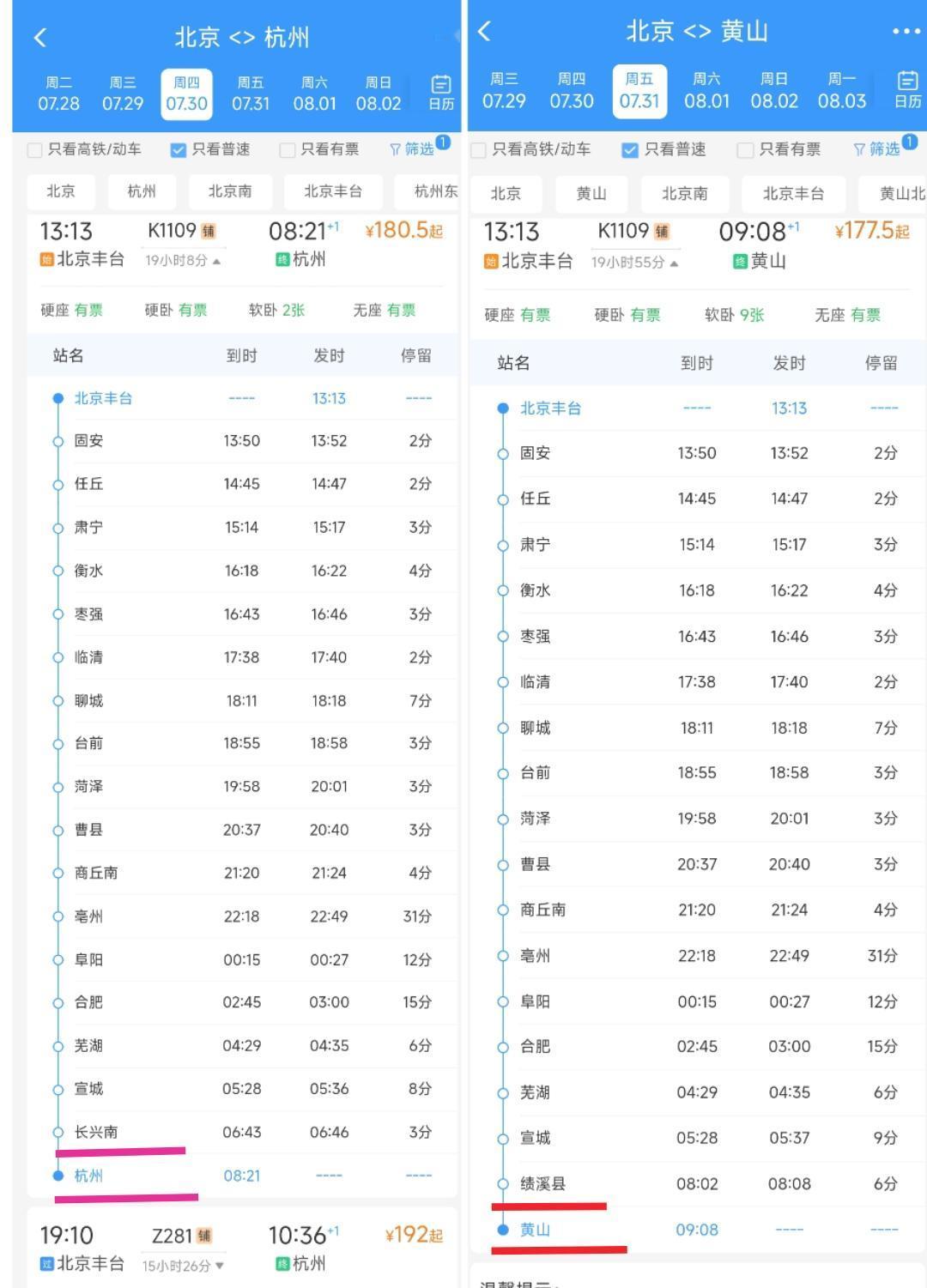Screen dimensions: 927x1288
Task: Tap the 过 badge before 北京丰台 on Z281 train
Action: (47, 1264)
